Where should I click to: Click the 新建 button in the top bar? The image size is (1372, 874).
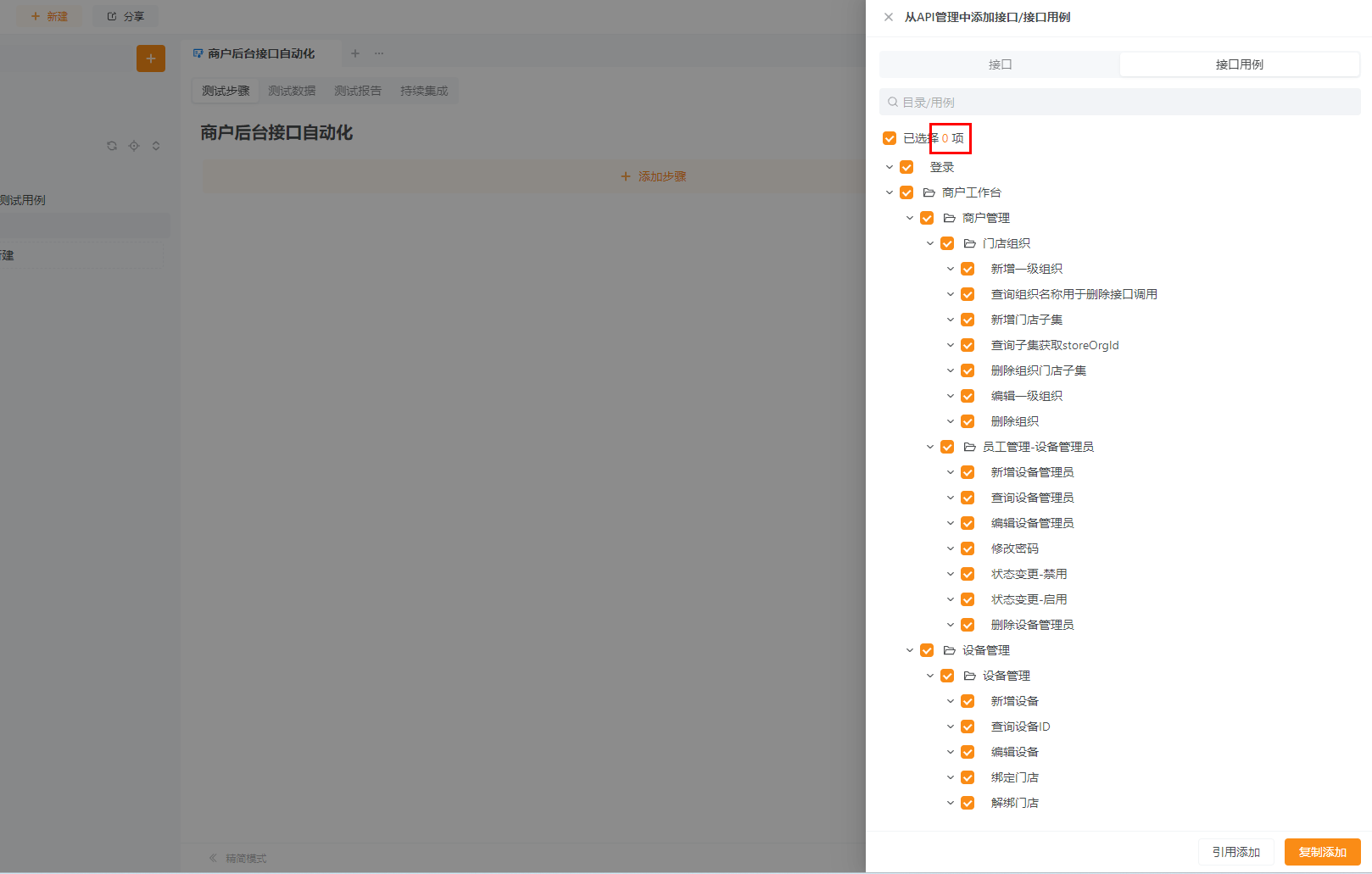pos(49,16)
